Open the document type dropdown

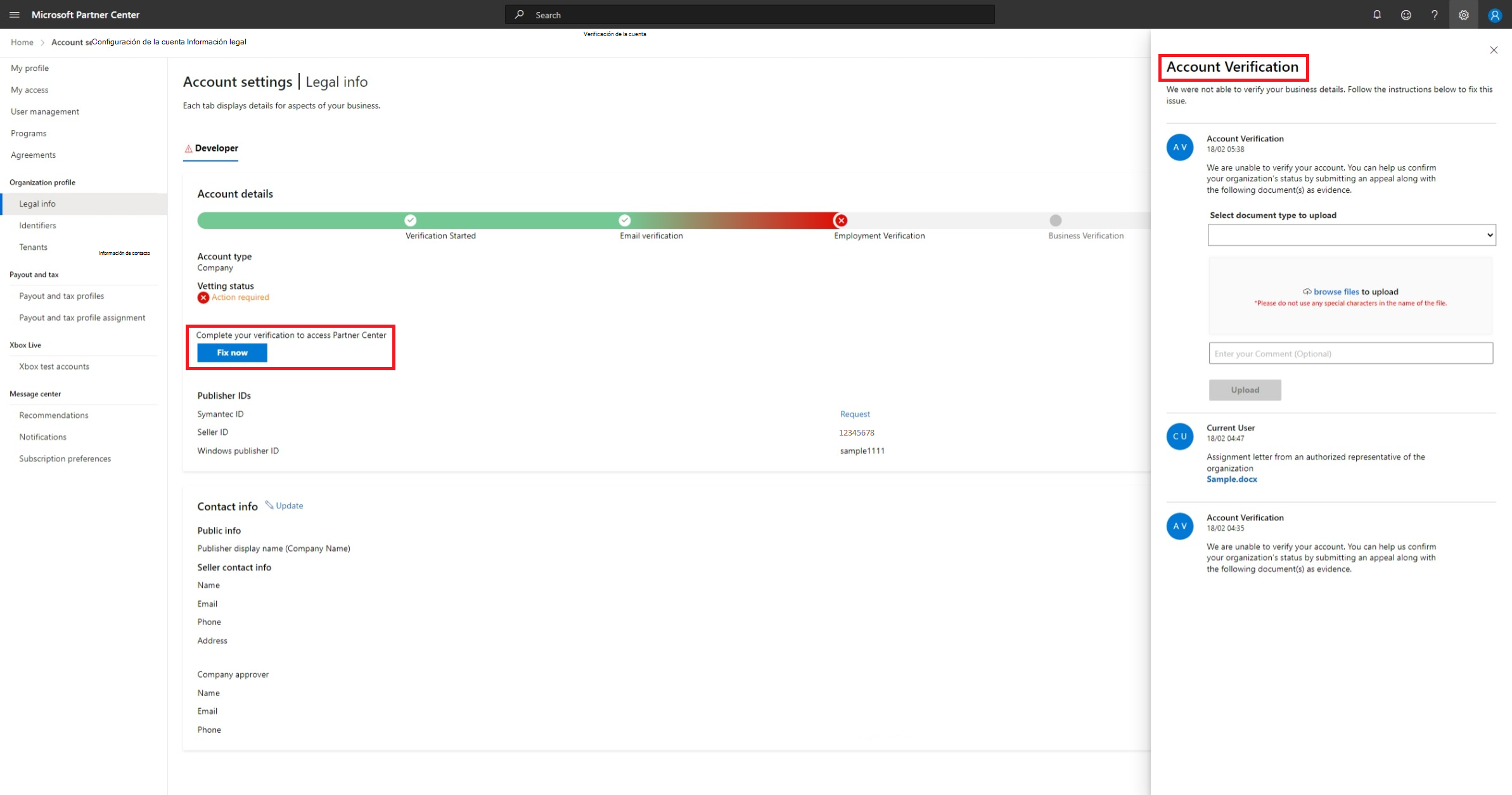coord(1352,235)
